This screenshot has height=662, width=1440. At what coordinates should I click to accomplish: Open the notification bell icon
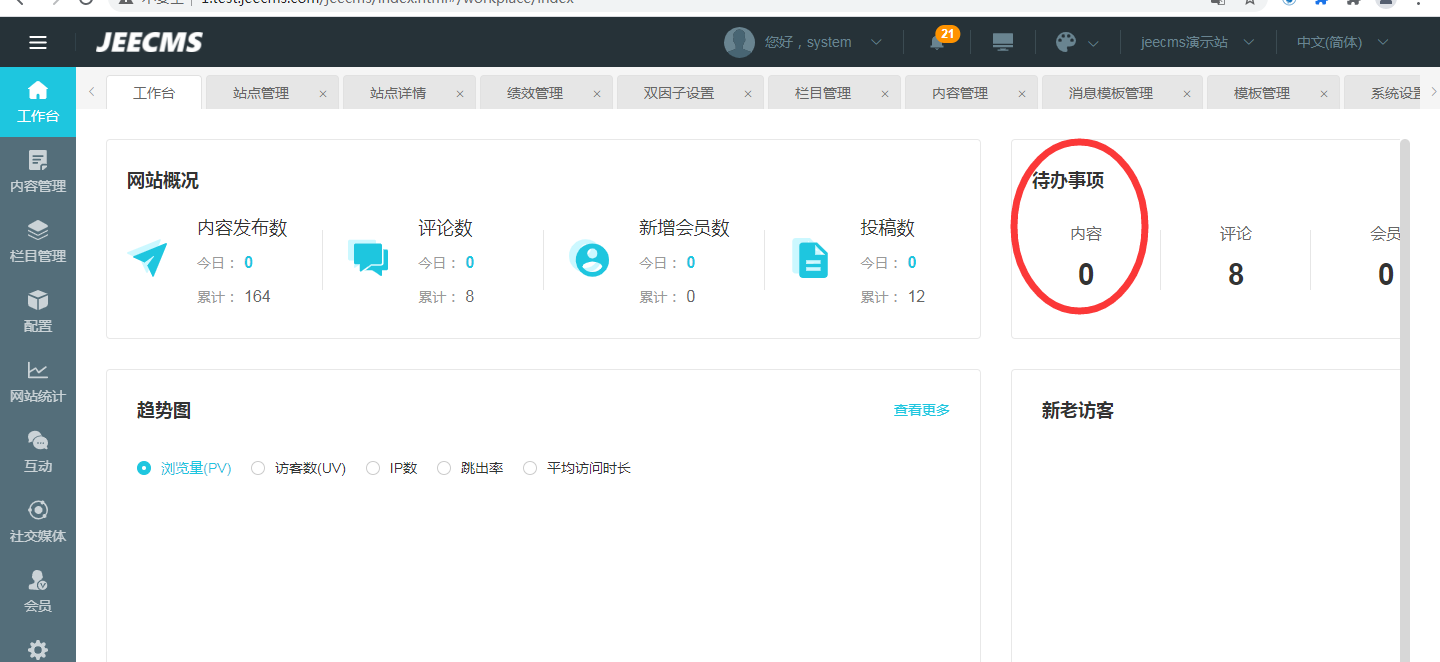click(x=937, y=42)
